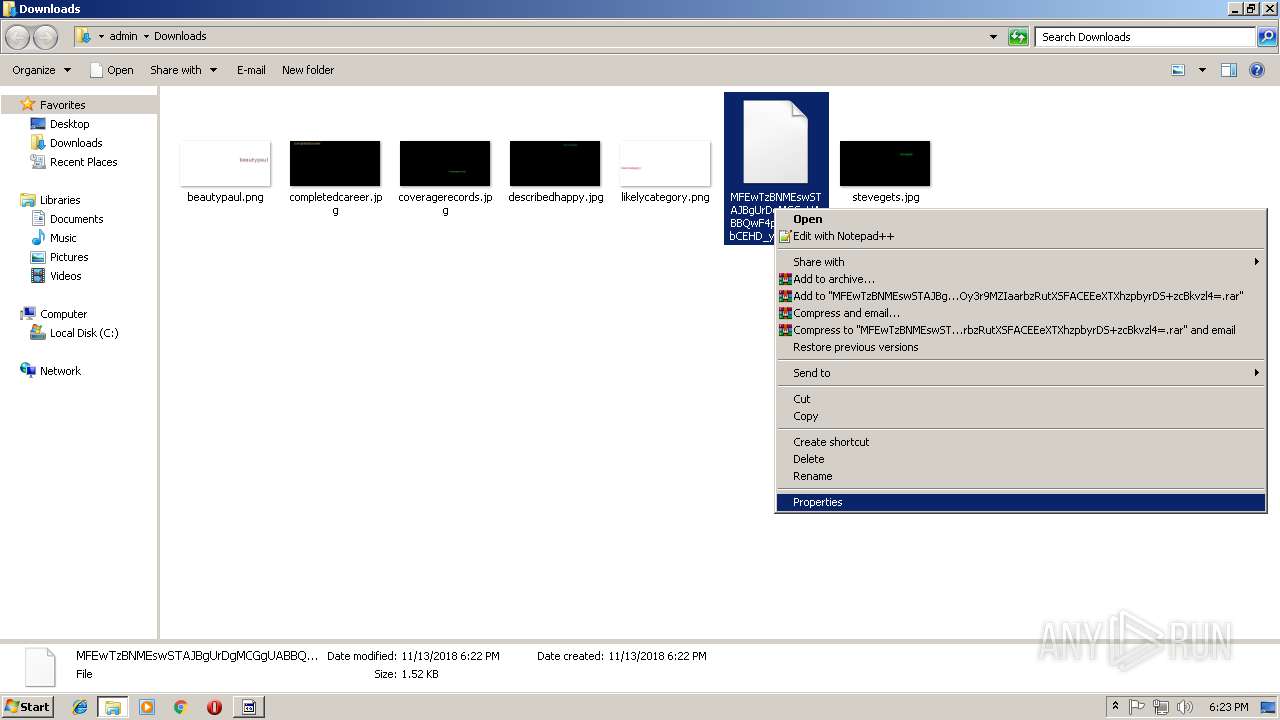Select Computer in the navigation pane
This screenshot has width=1280, height=720.
pos(63,314)
